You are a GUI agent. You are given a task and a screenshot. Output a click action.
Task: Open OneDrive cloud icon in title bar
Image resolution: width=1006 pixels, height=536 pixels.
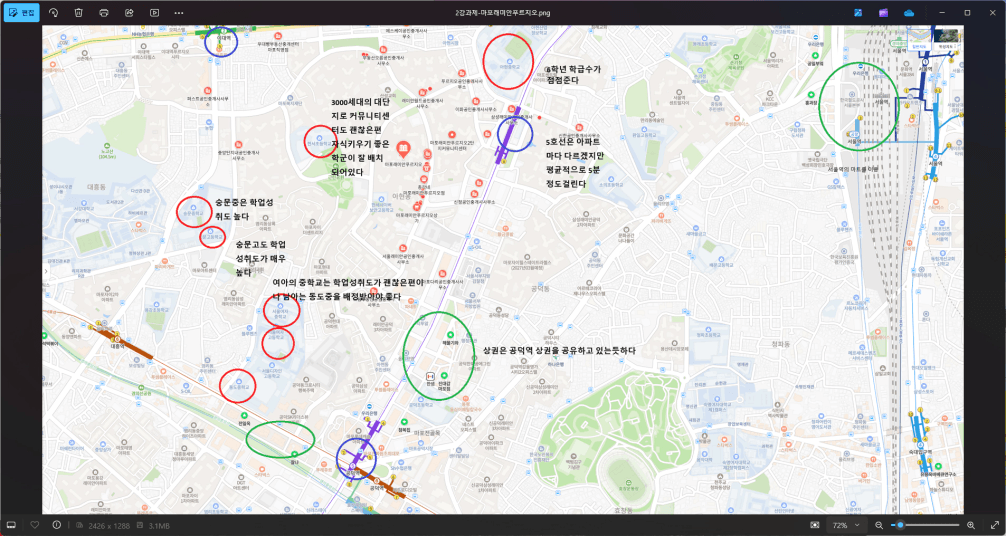[908, 12]
